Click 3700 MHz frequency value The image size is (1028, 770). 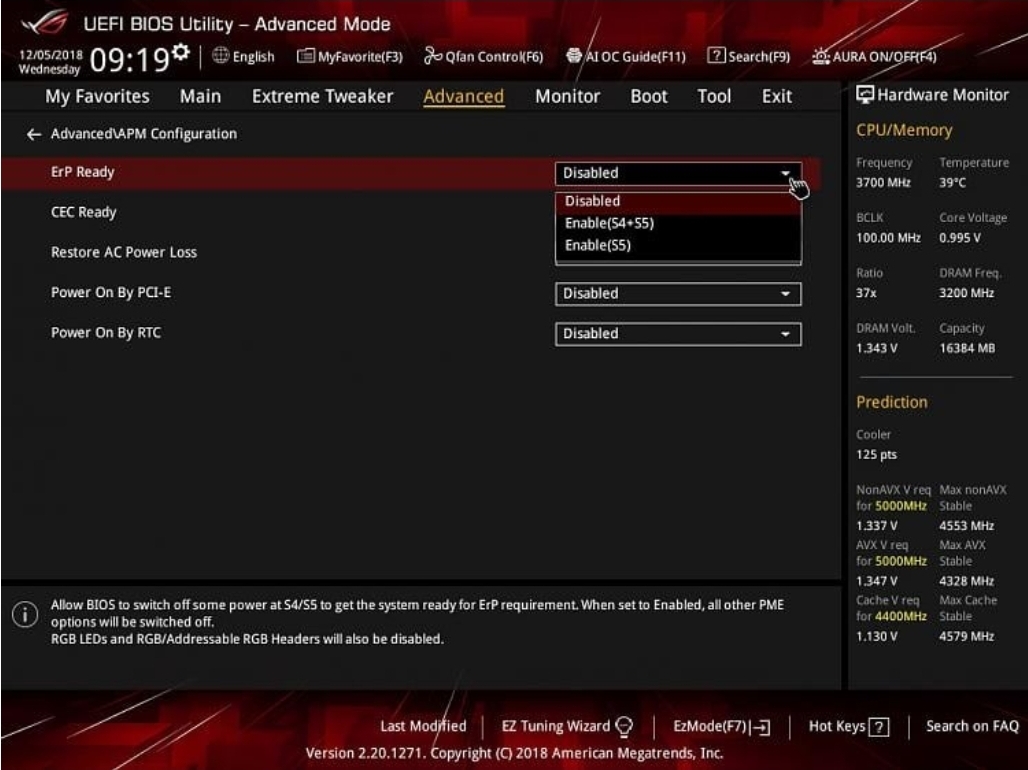[x=883, y=182]
